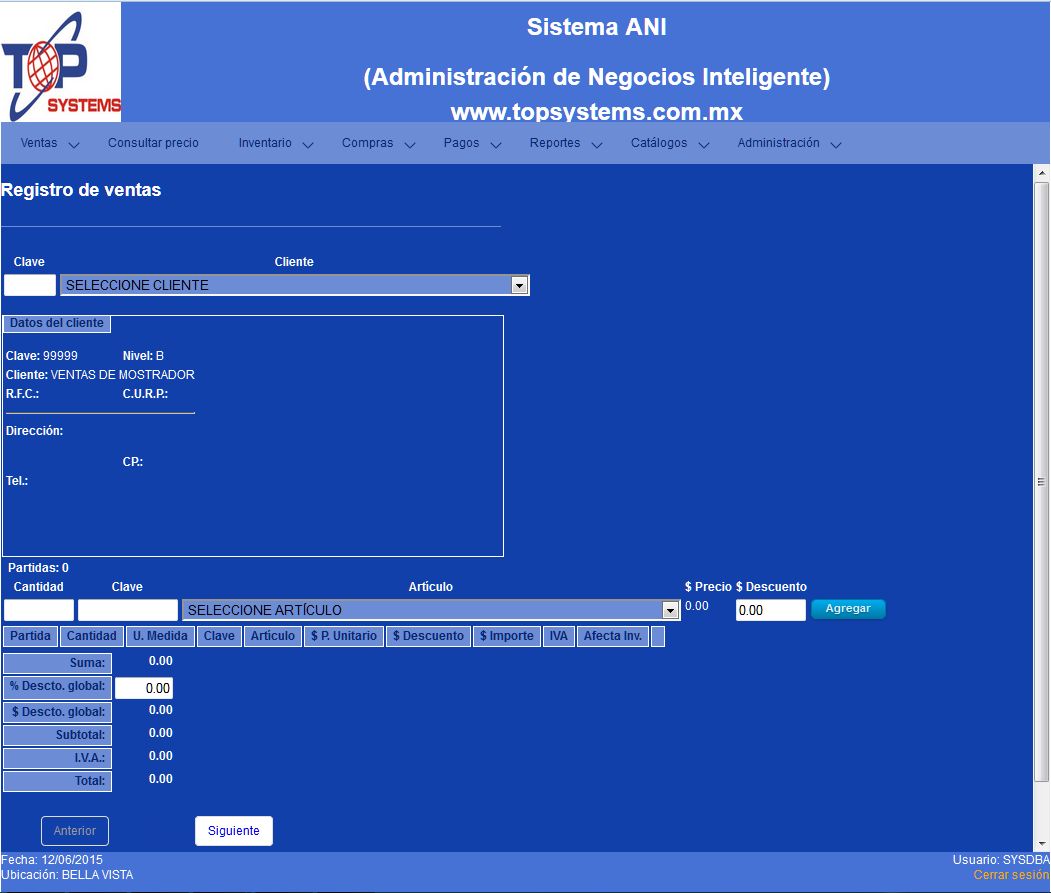Click the article Clave input field

127,610
